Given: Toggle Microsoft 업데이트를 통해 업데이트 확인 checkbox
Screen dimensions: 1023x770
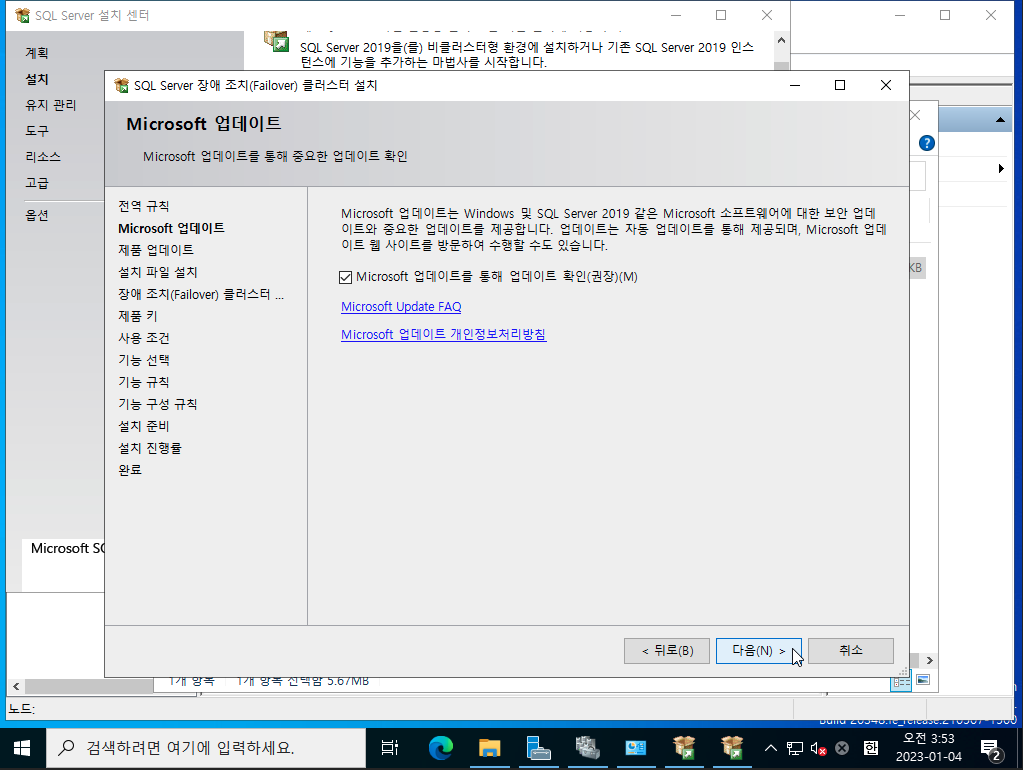Looking at the screenshot, I should [346, 277].
